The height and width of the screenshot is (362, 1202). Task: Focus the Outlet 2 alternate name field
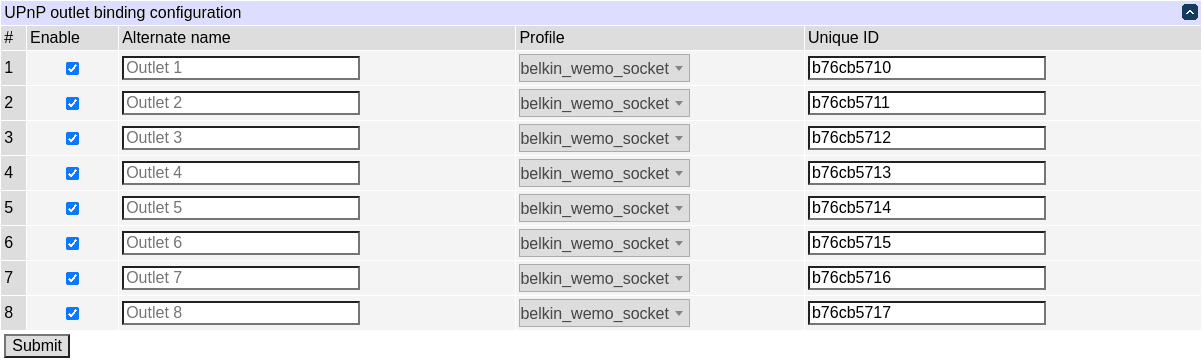(x=241, y=103)
